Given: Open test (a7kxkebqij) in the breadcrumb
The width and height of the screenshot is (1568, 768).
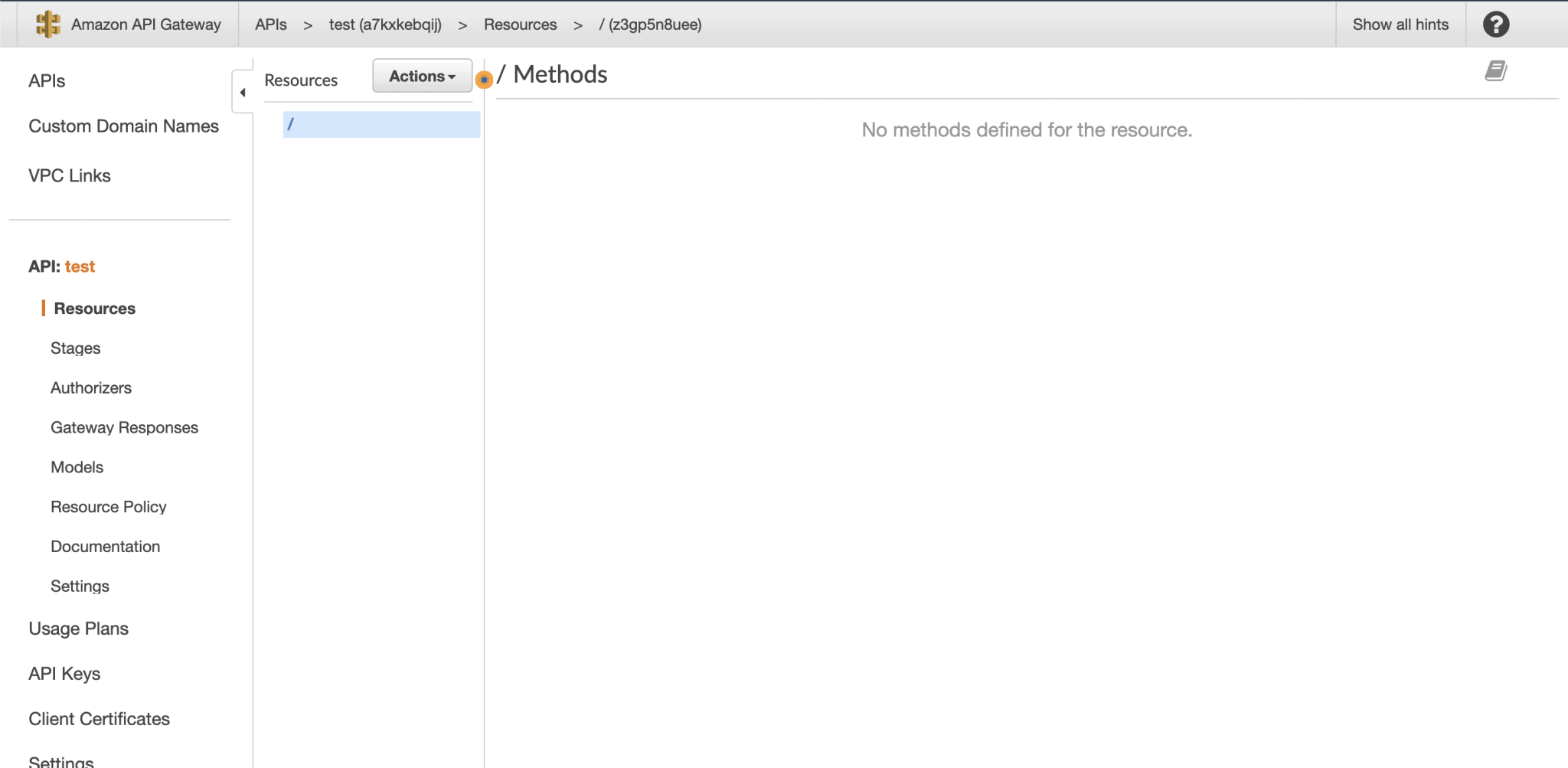Looking at the screenshot, I should tap(385, 24).
